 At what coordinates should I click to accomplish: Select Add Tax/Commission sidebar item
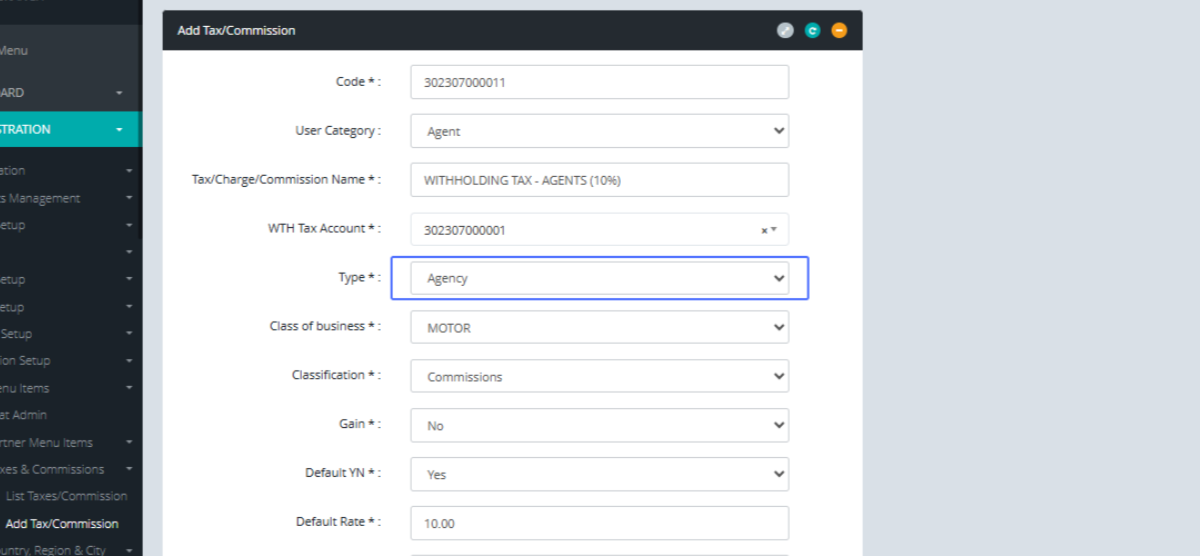[62, 523]
